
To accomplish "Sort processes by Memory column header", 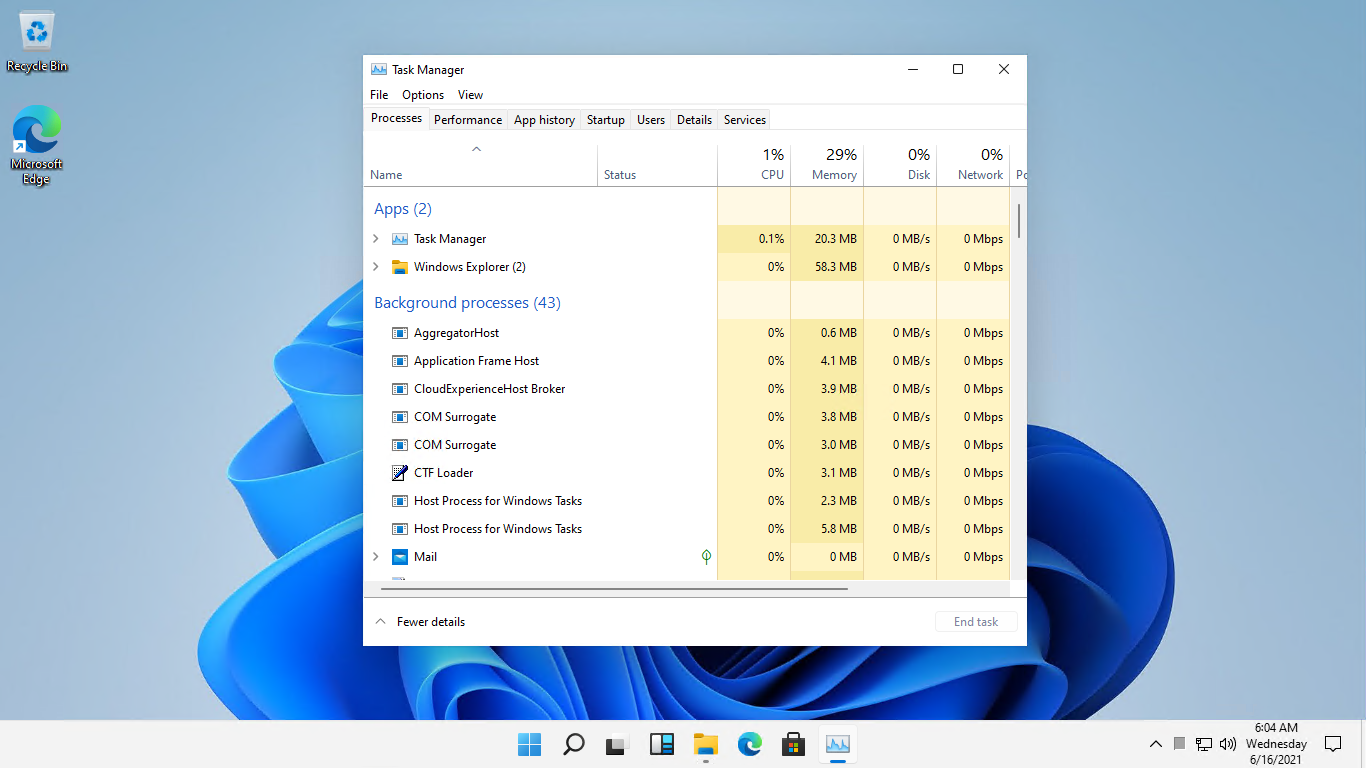I will click(827, 165).
